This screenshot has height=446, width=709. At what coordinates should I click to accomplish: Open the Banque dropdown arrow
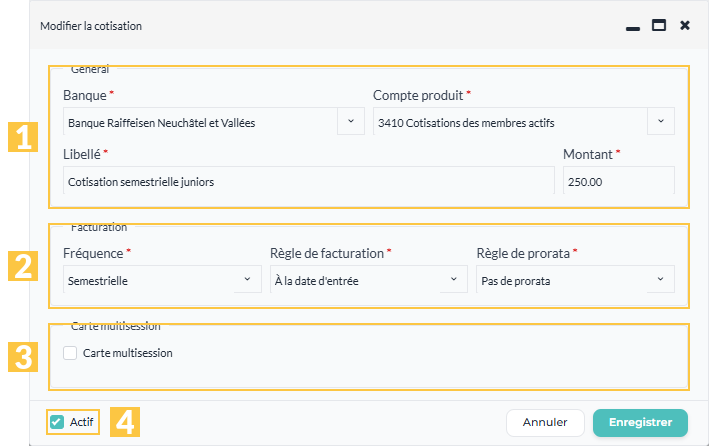point(351,121)
